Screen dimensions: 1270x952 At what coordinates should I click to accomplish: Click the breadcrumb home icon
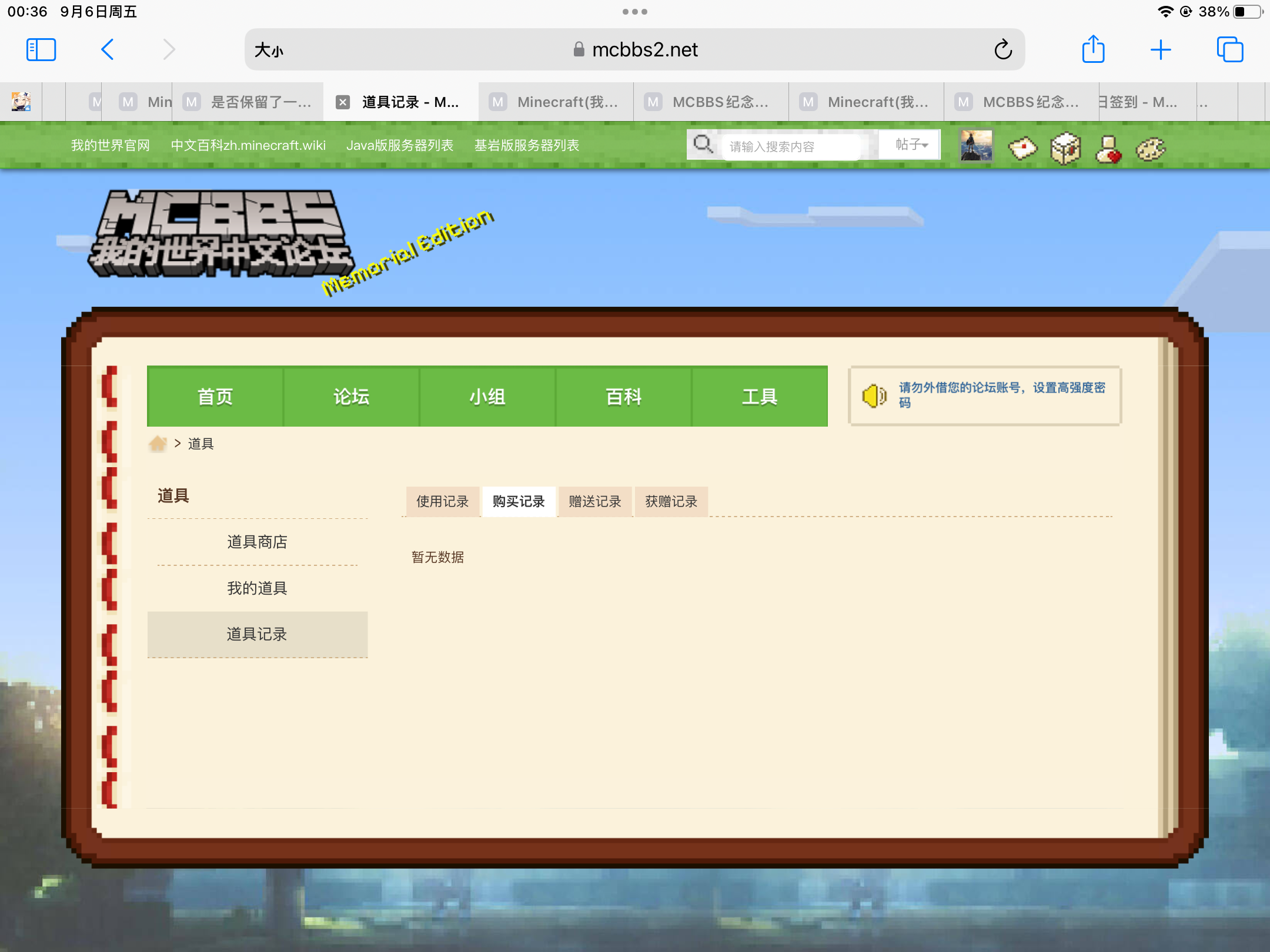(x=158, y=443)
